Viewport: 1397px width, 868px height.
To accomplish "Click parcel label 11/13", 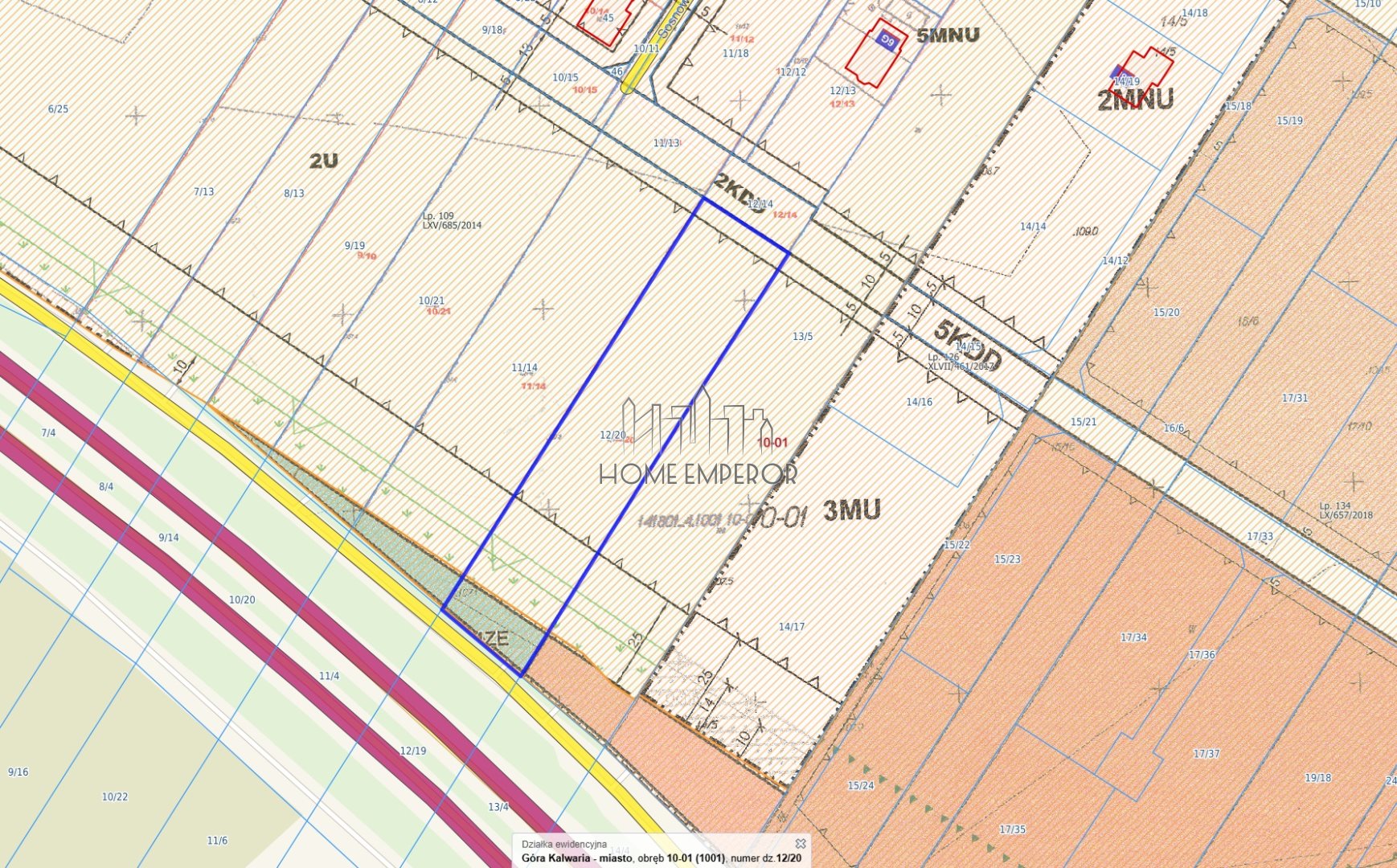I will pyautogui.click(x=666, y=143).
